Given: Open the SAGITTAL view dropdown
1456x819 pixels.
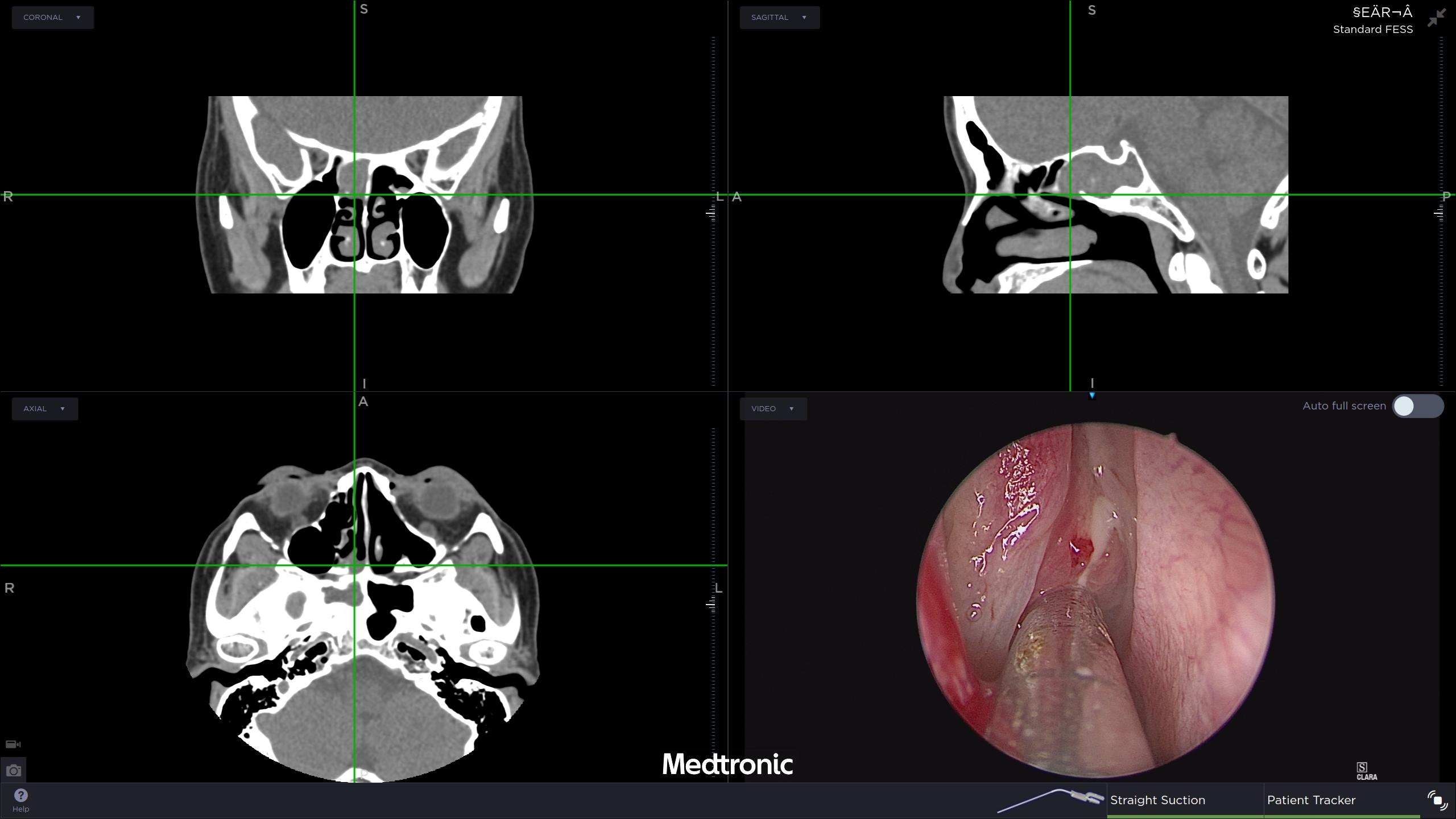Looking at the screenshot, I should point(779,18).
